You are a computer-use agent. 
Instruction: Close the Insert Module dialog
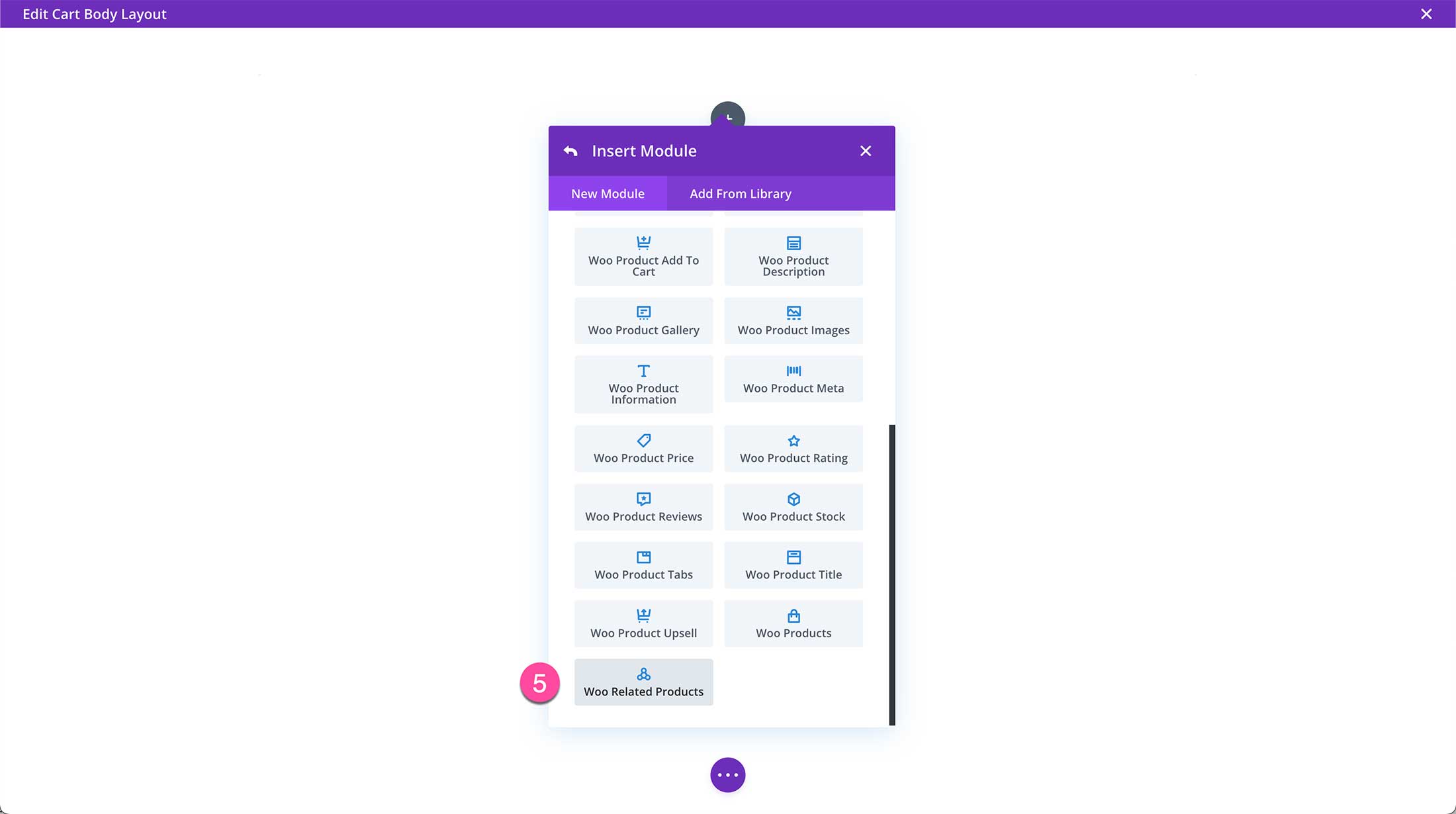pyautogui.click(x=866, y=151)
